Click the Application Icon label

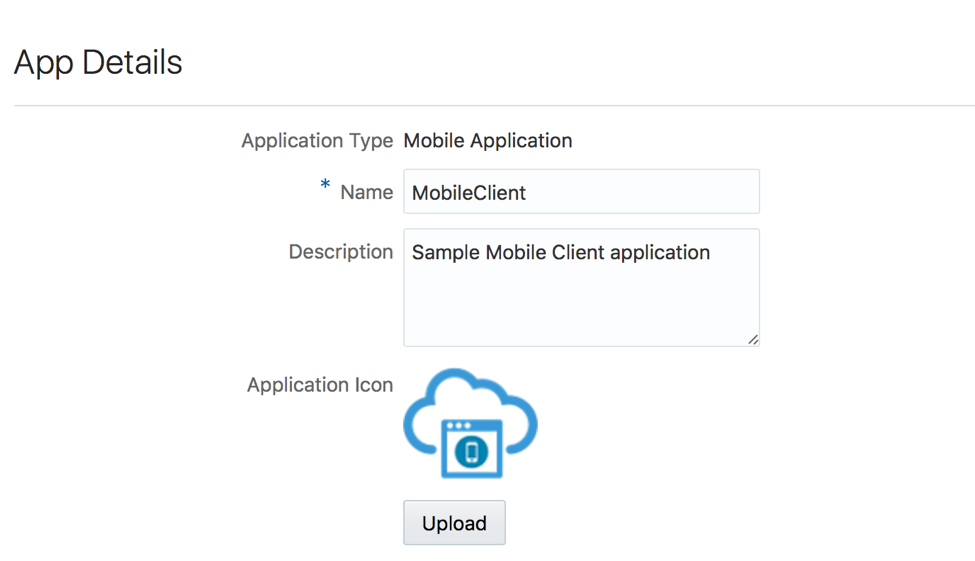[x=319, y=385]
